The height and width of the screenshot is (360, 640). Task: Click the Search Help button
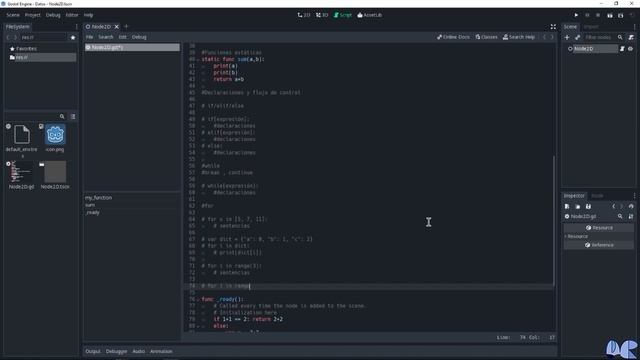pyautogui.click(x=519, y=37)
